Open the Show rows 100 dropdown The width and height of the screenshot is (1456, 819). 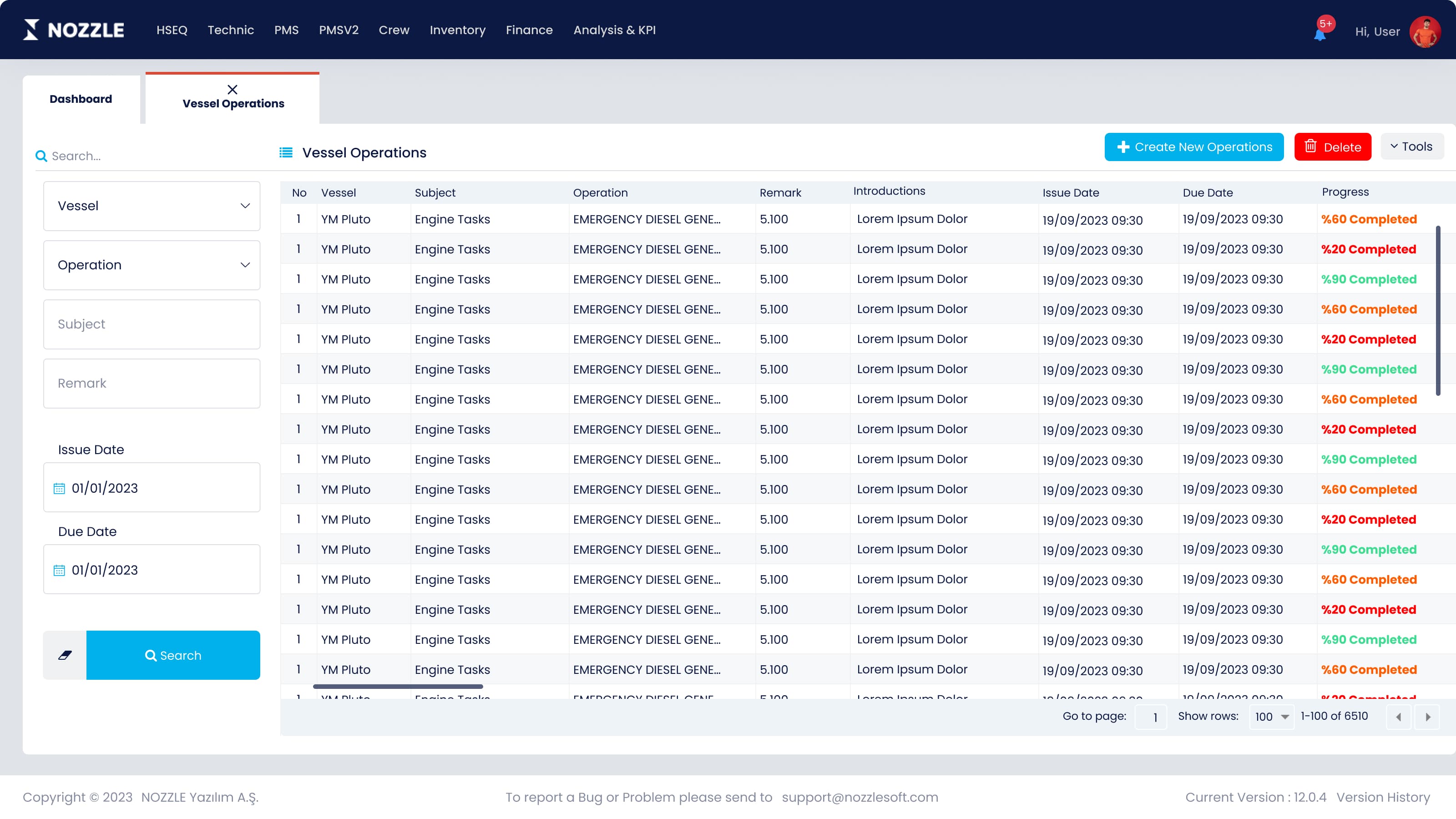(1271, 717)
